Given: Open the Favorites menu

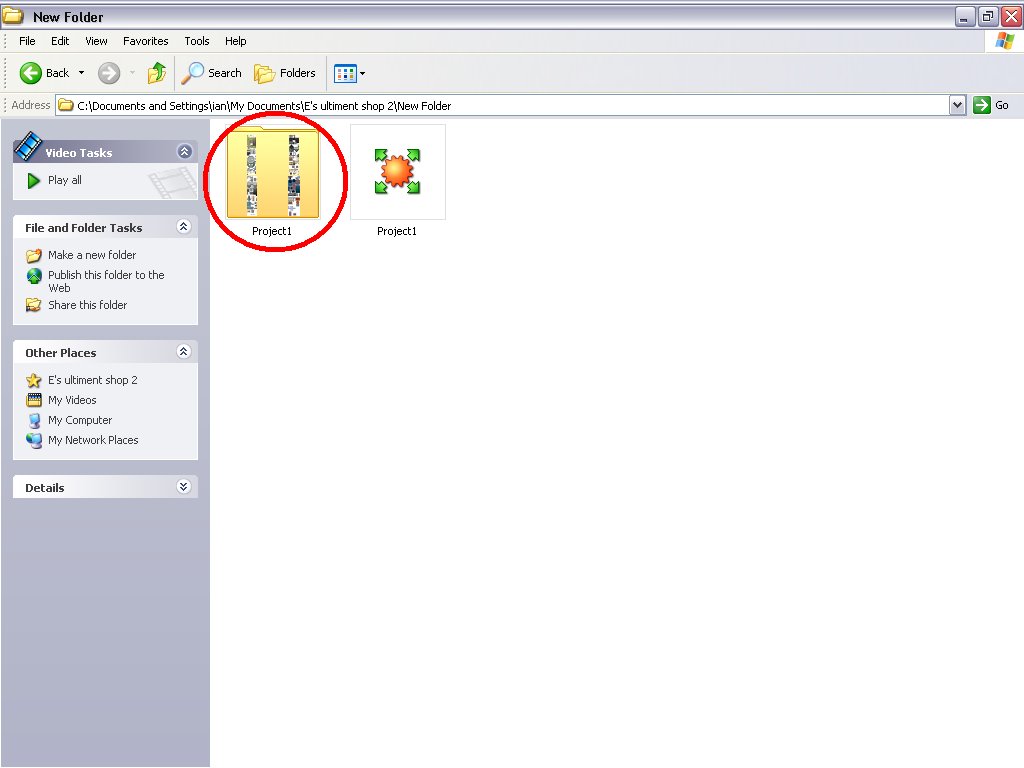Looking at the screenshot, I should point(146,41).
